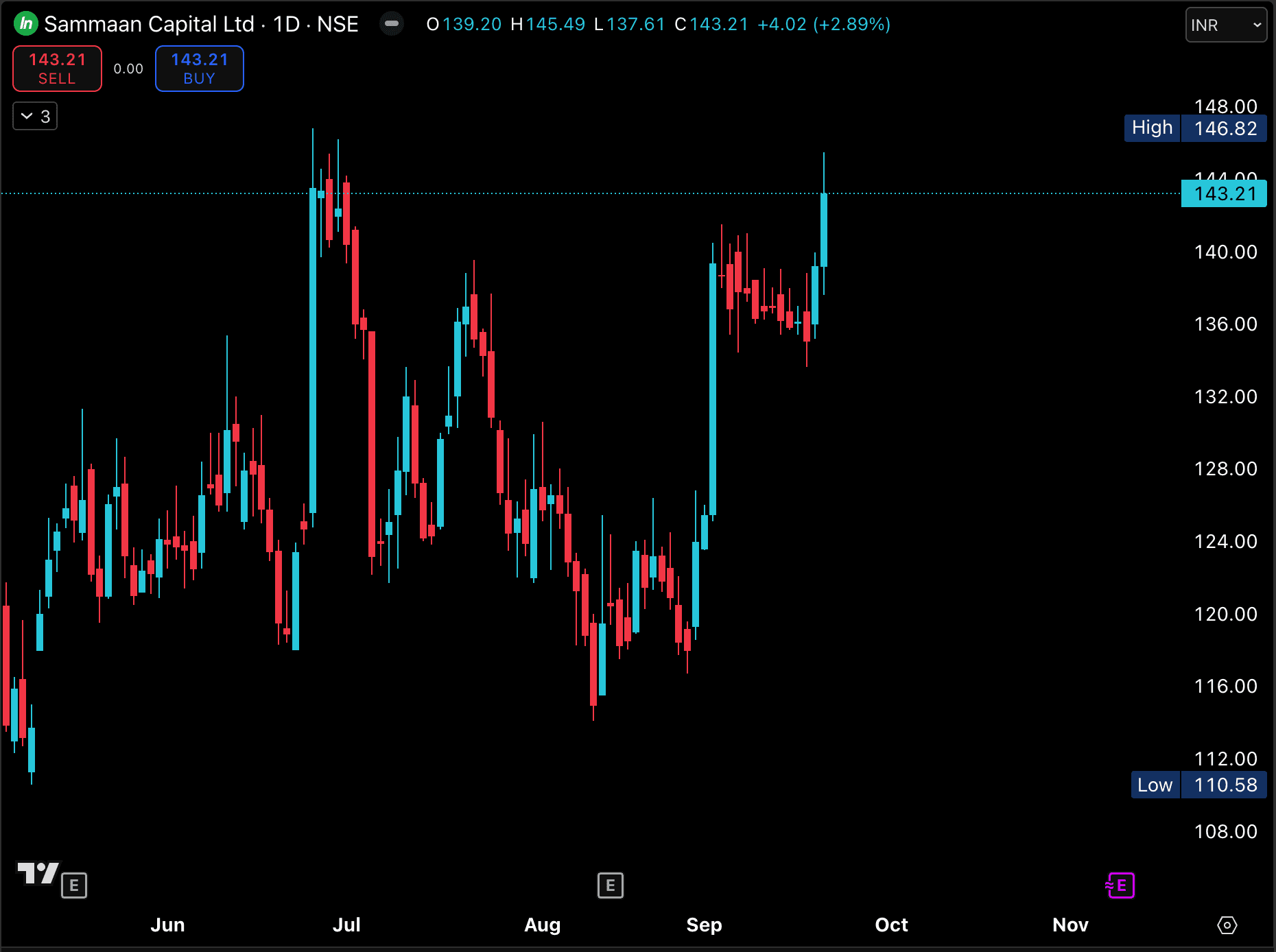This screenshot has height=952, width=1276.
Task: Click the 143.21 BUY button
Action: click(x=200, y=69)
